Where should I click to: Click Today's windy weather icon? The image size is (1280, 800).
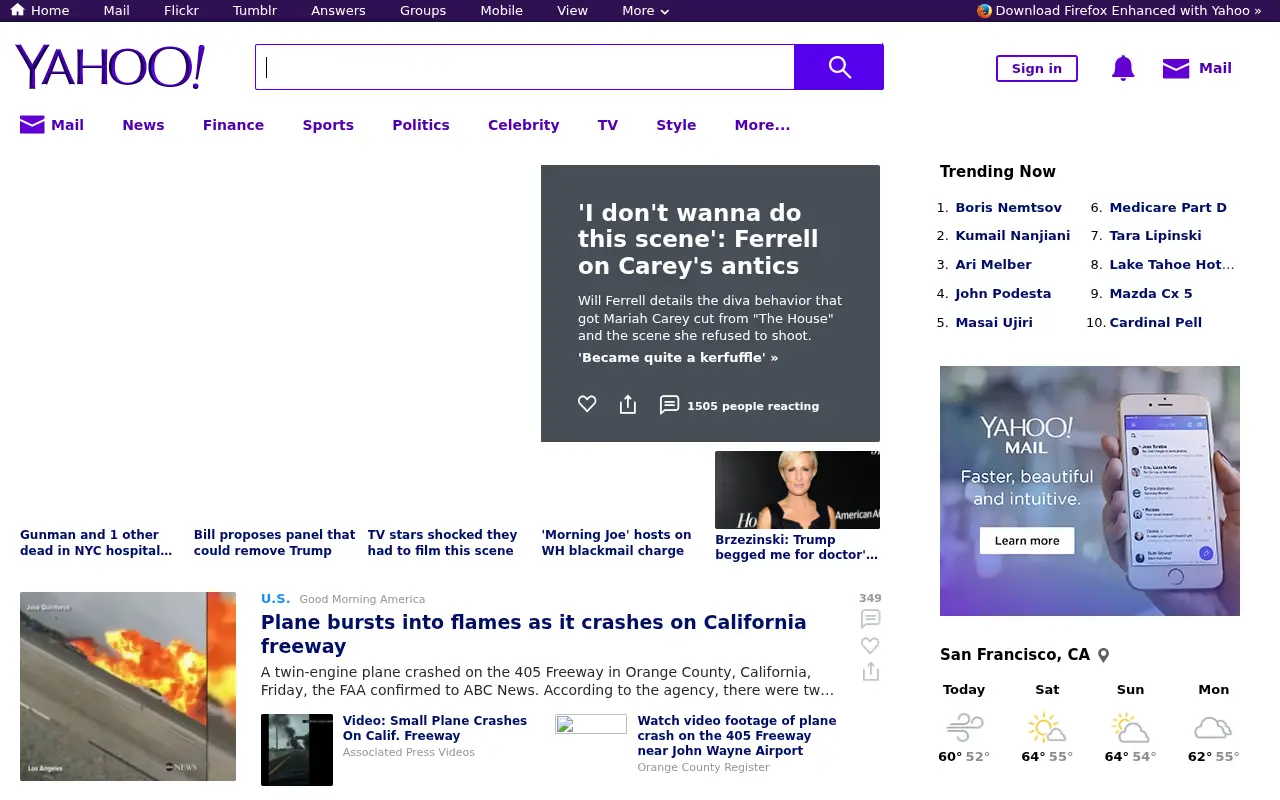964,727
